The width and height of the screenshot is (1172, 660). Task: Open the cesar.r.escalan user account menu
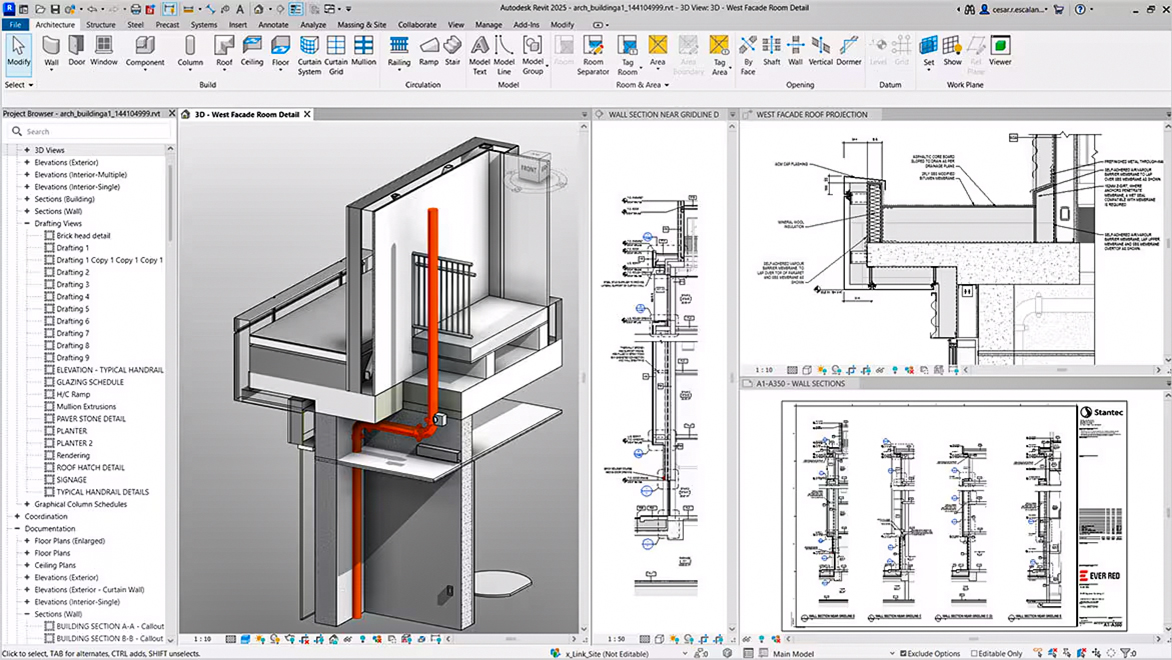tap(1014, 9)
